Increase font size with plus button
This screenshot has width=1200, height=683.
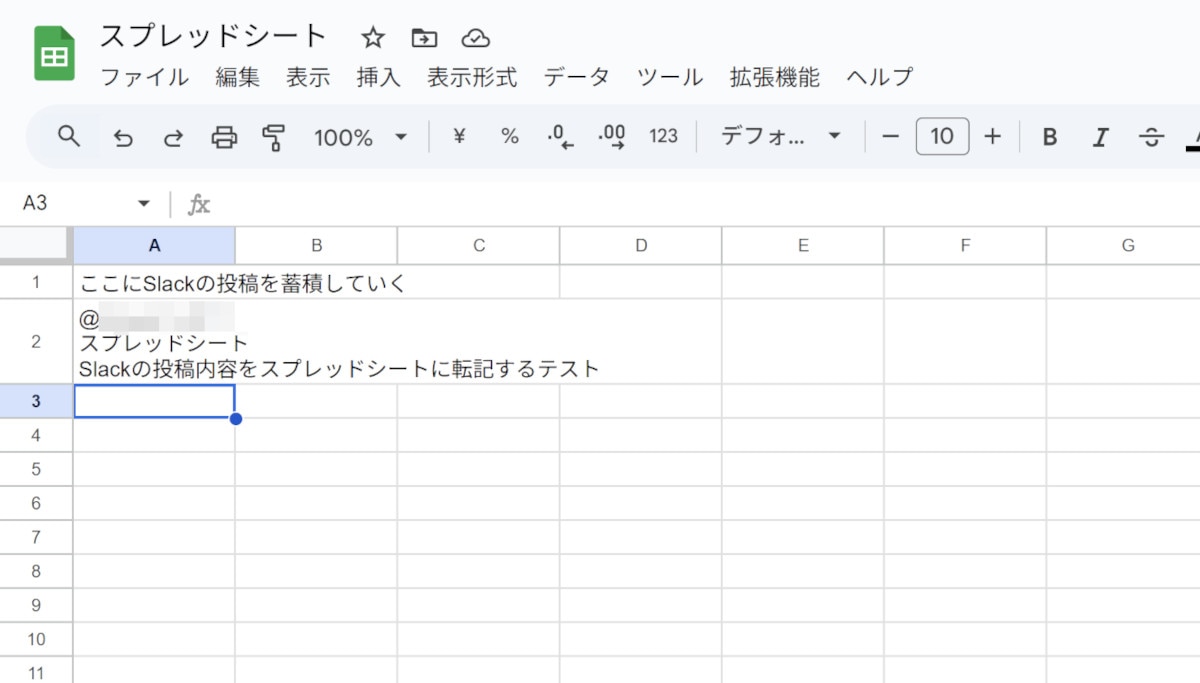tap(992, 137)
